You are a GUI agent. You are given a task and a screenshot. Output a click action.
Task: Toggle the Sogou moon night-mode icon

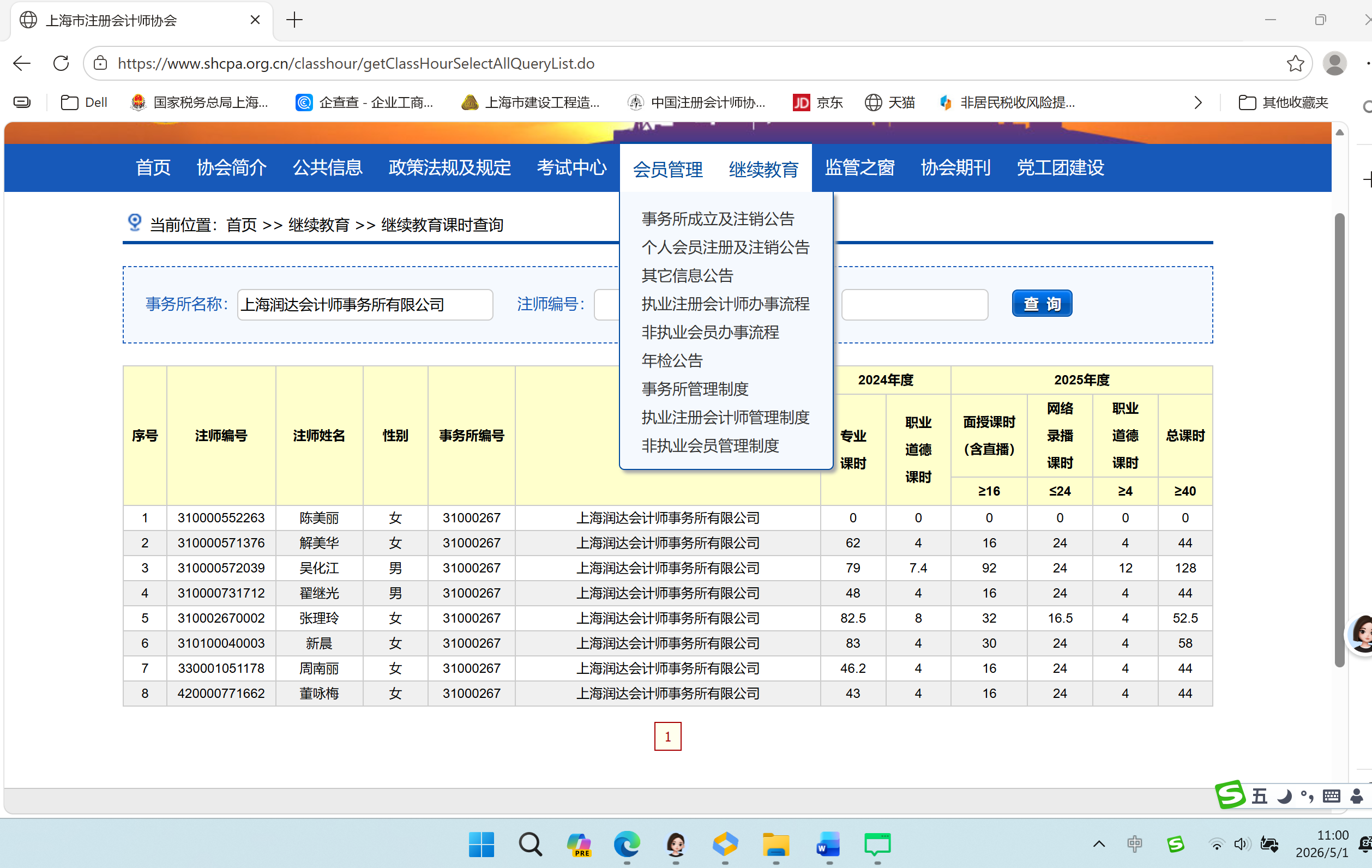pos(1284,795)
